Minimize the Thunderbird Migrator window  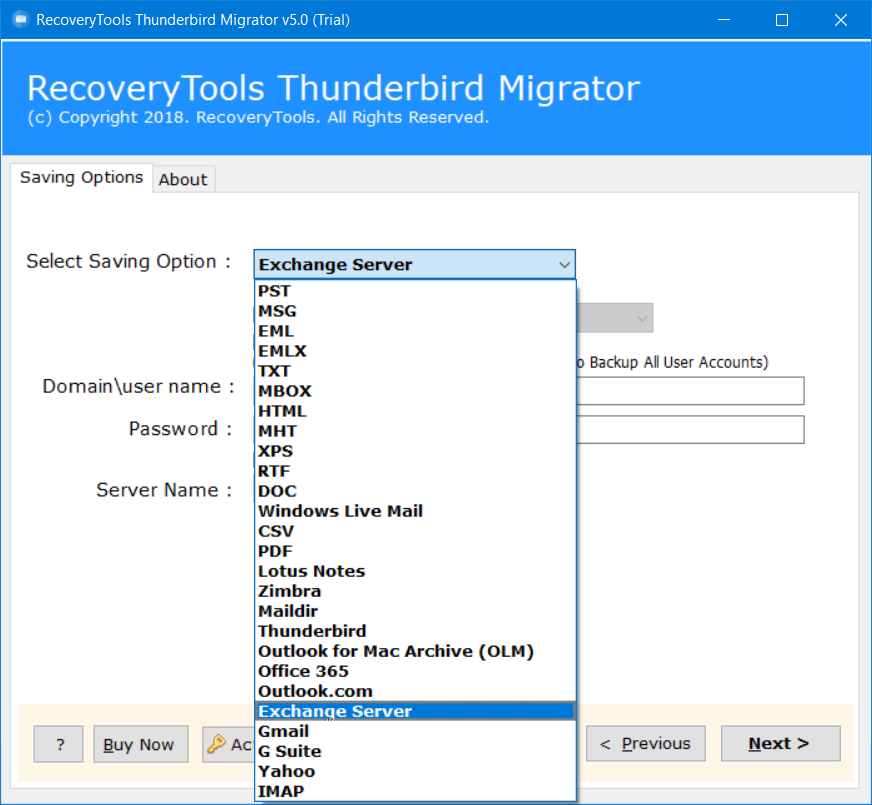pyautogui.click(x=724, y=20)
